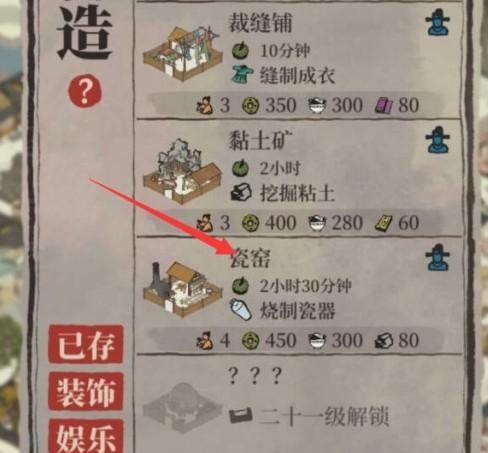Screen dimensions: 488x453
Task: Select the 裁缝铺 tailor shop building thumbnail
Action: tap(183, 54)
